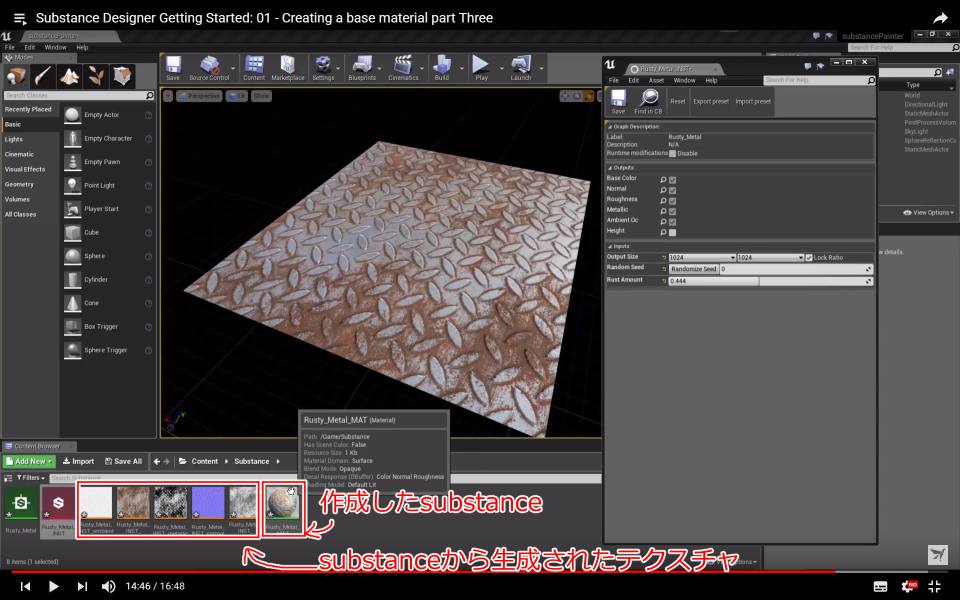Check the Runtime modifications Disable checkbox

pyautogui.click(x=672, y=154)
